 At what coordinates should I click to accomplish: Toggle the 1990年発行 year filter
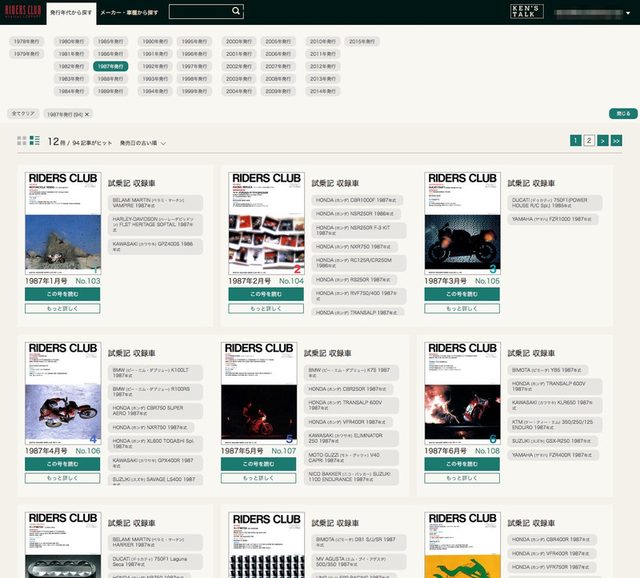[155, 41]
